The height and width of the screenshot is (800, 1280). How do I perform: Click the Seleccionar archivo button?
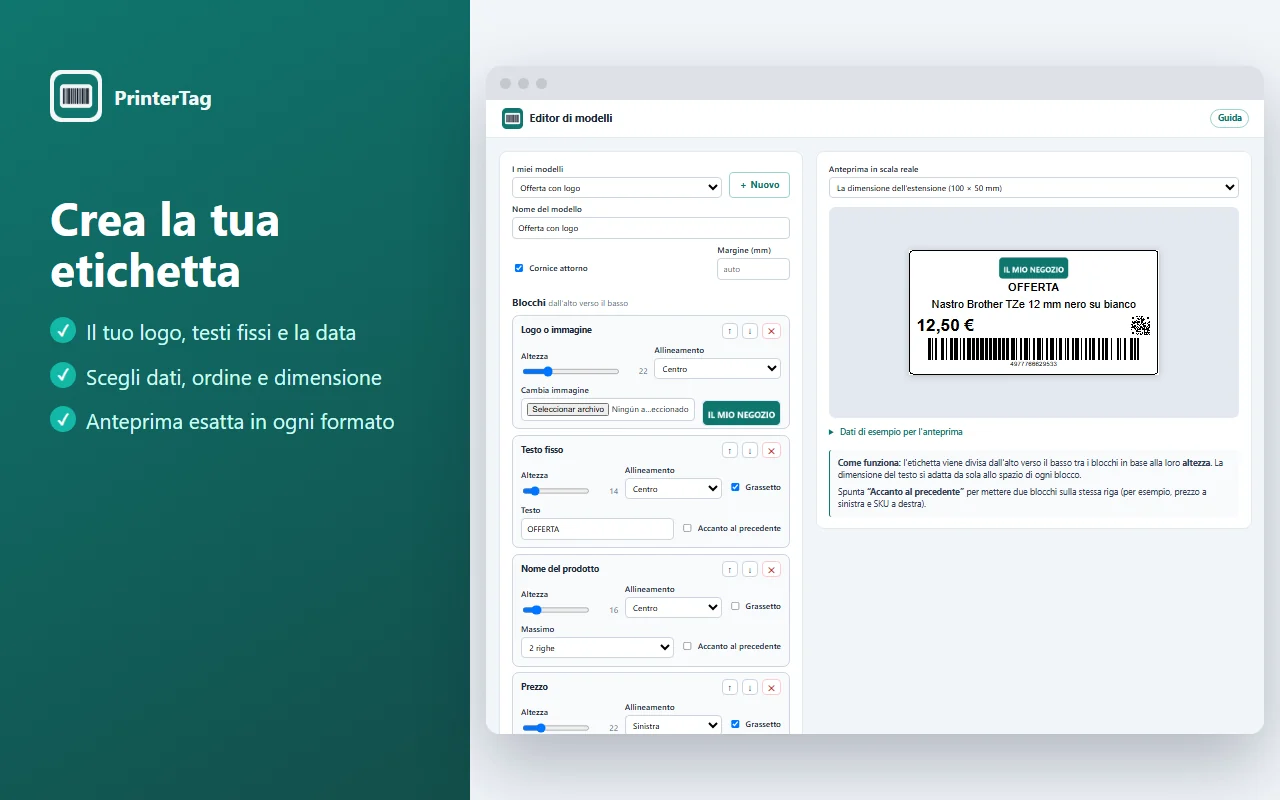pos(567,409)
